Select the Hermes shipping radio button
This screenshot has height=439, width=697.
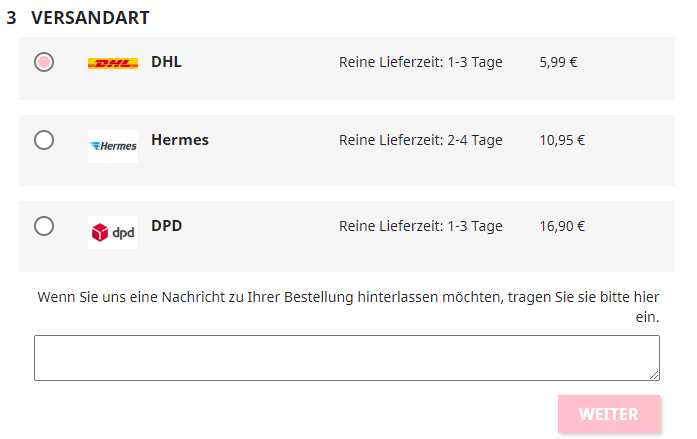(x=44, y=140)
